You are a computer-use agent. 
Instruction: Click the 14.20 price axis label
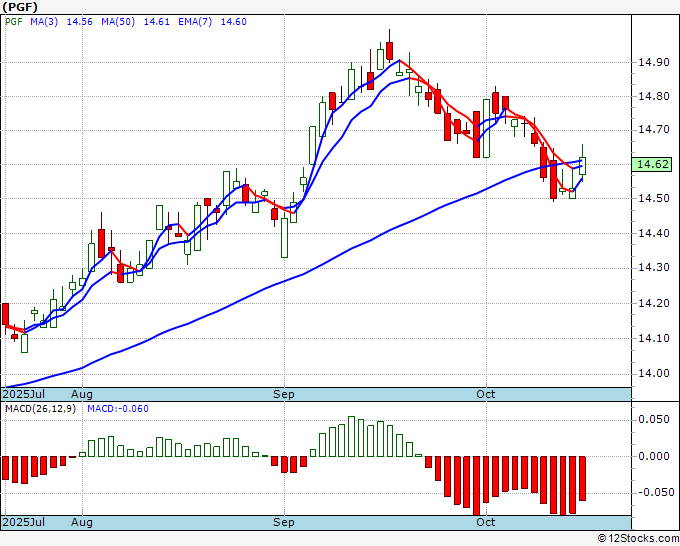[654, 303]
